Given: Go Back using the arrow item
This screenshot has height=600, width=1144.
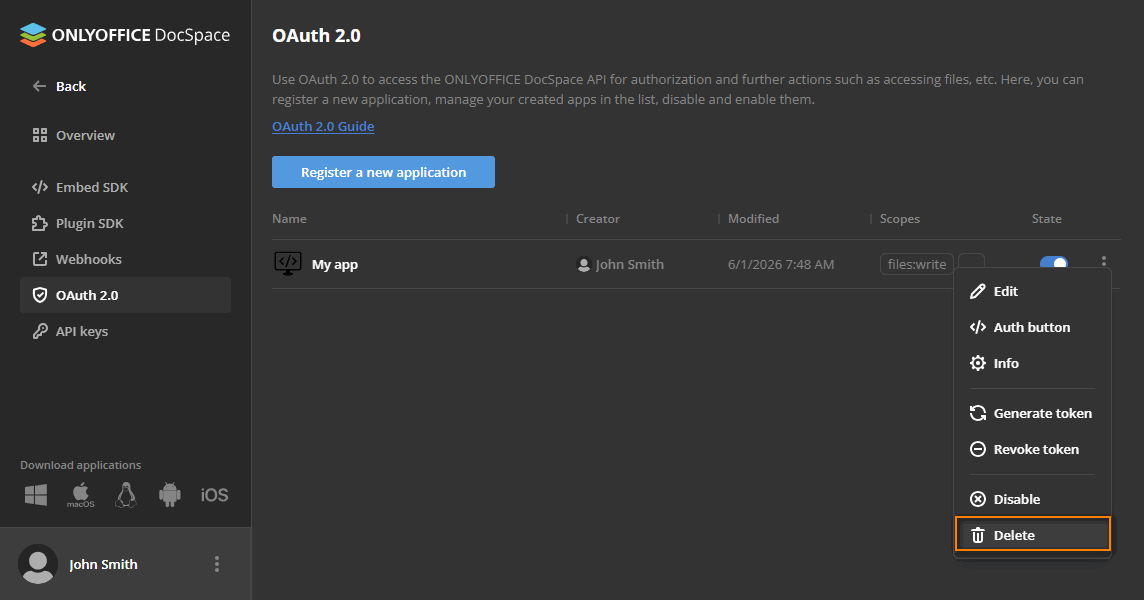Looking at the screenshot, I should coord(59,86).
